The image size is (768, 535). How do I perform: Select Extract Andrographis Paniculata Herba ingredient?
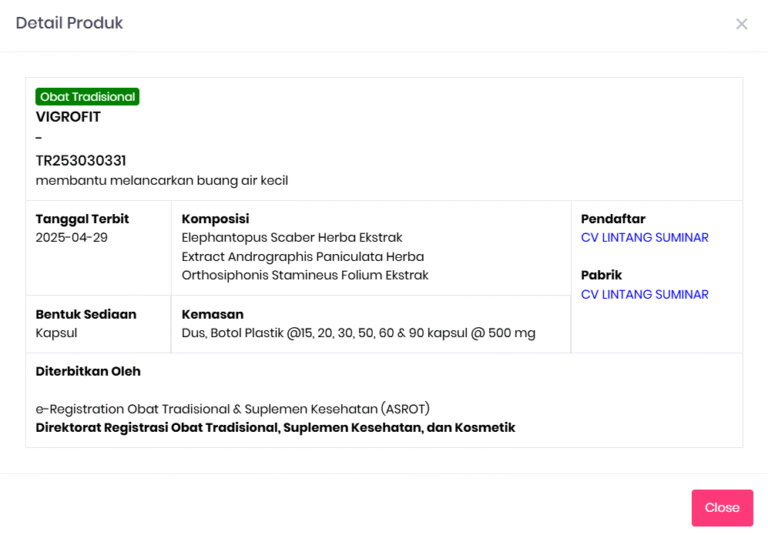click(x=303, y=257)
